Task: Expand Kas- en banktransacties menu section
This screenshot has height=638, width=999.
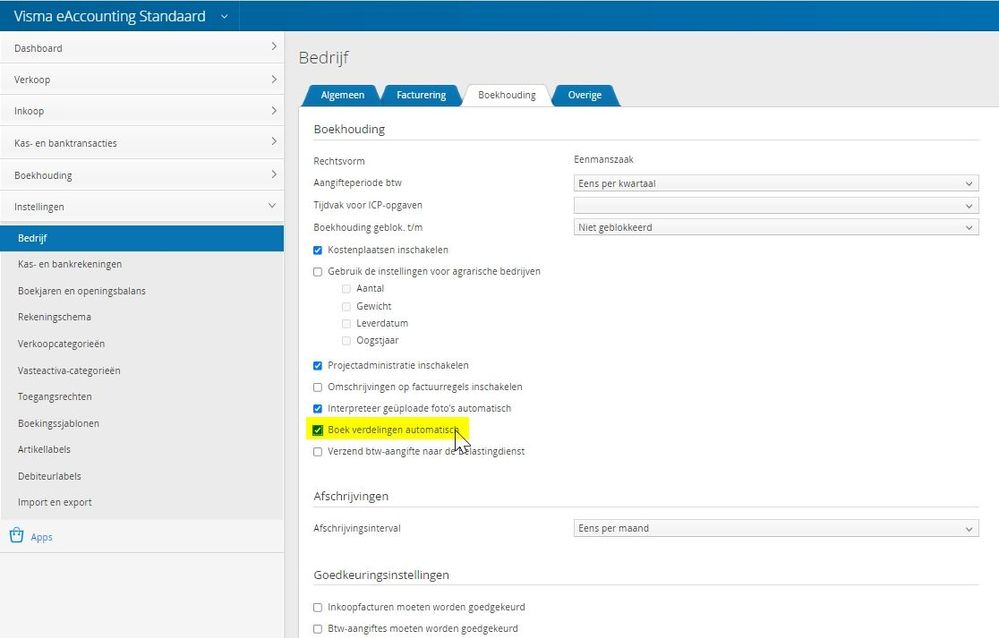Action: coord(142,143)
